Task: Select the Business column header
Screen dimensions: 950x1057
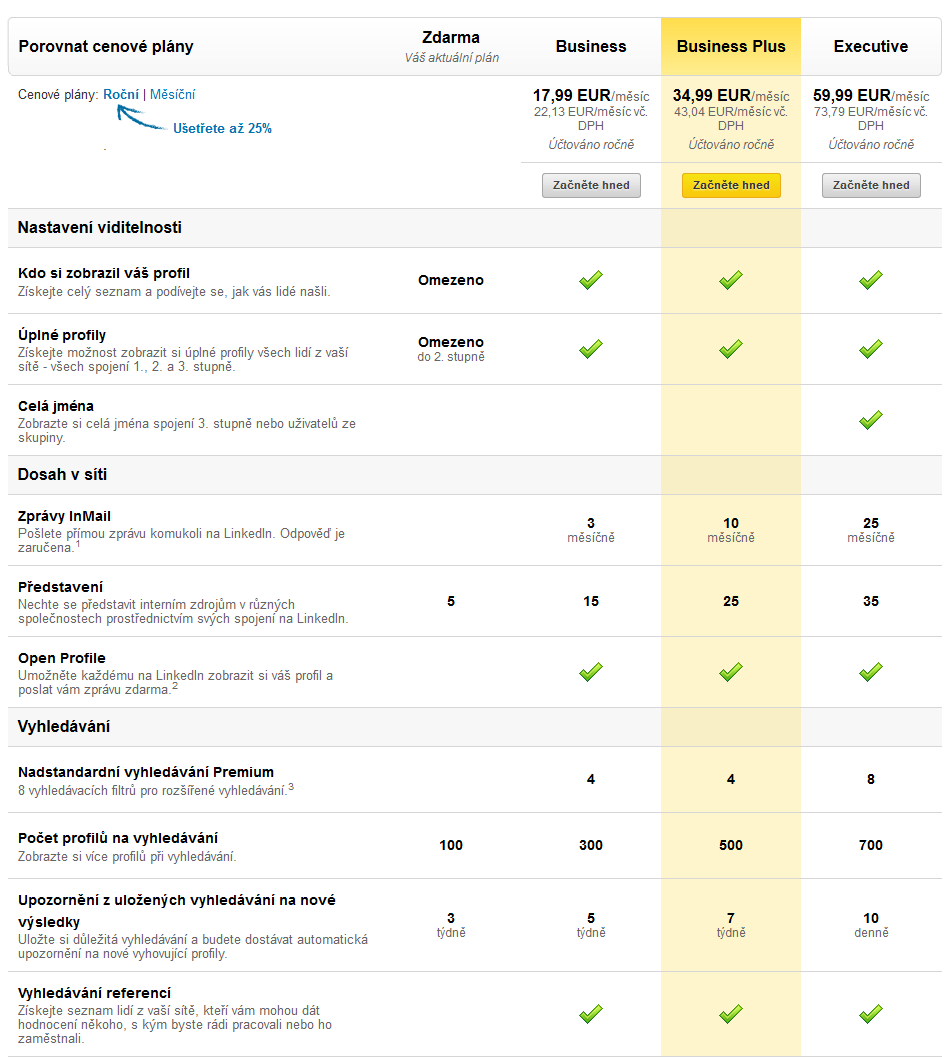Action: [x=591, y=47]
